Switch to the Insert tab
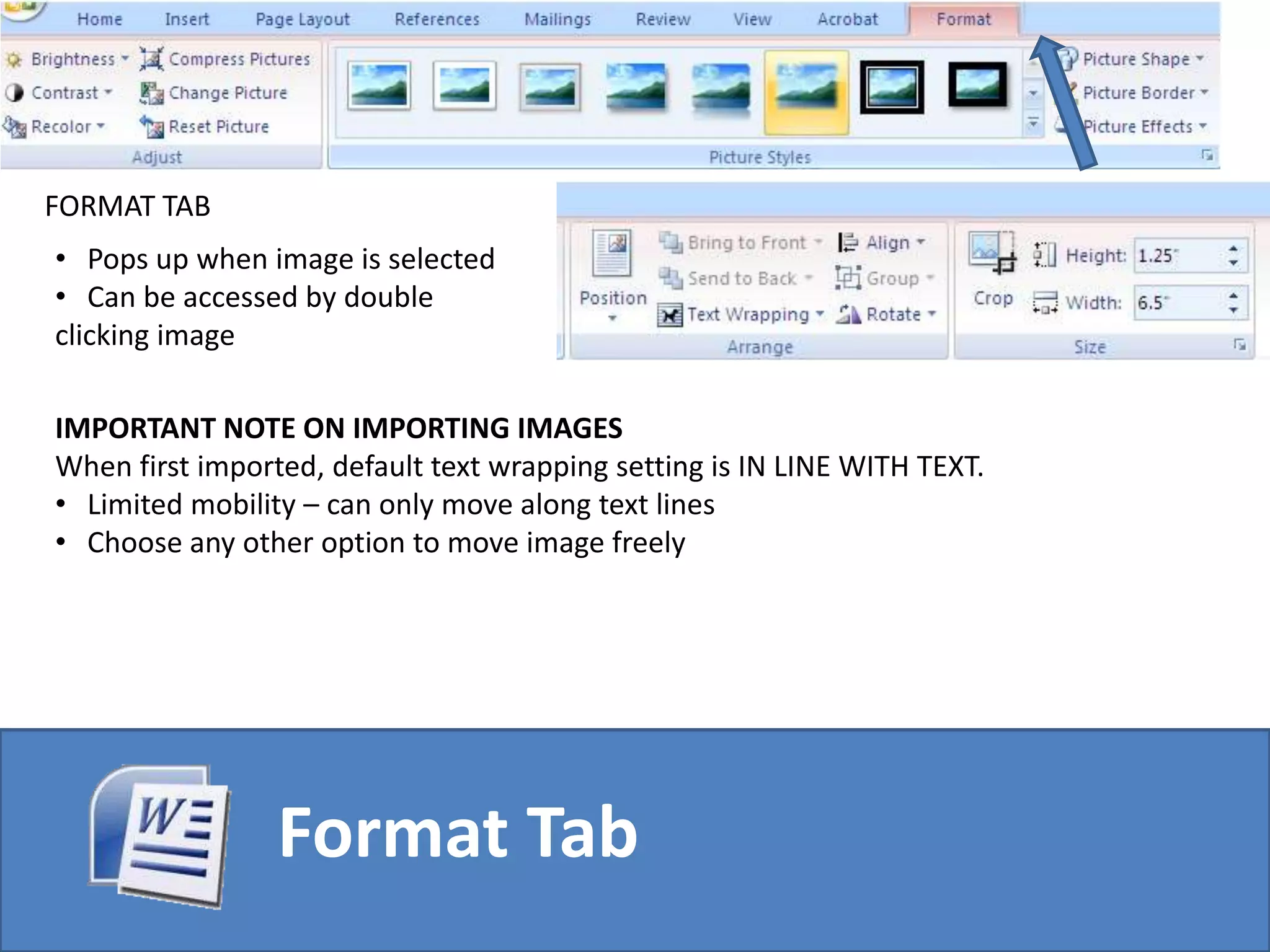The width and height of the screenshot is (1270, 952). point(187,19)
